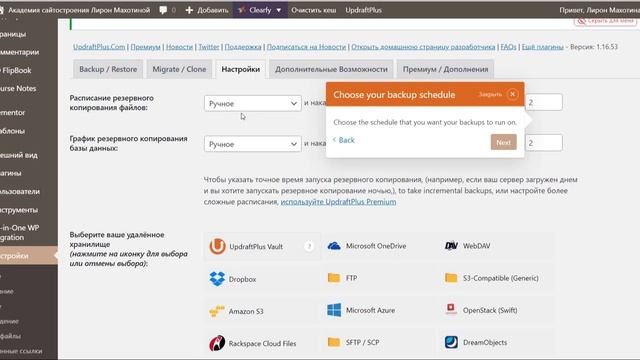This screenshot has height=360, width=640.
Task: Open the Подписаться на Новости link
Action: [x=306, y=47]
